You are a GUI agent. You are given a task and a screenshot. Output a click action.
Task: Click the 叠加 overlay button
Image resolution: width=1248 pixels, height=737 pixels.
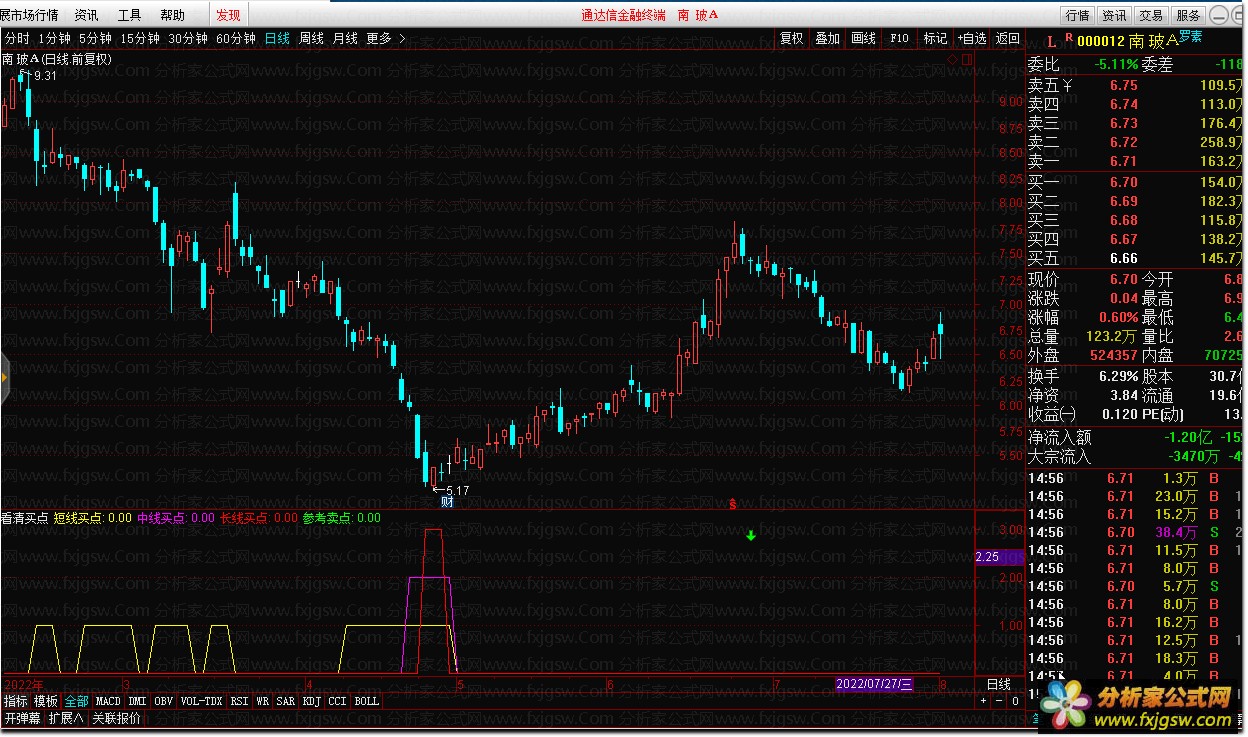(x=827, y=38)
